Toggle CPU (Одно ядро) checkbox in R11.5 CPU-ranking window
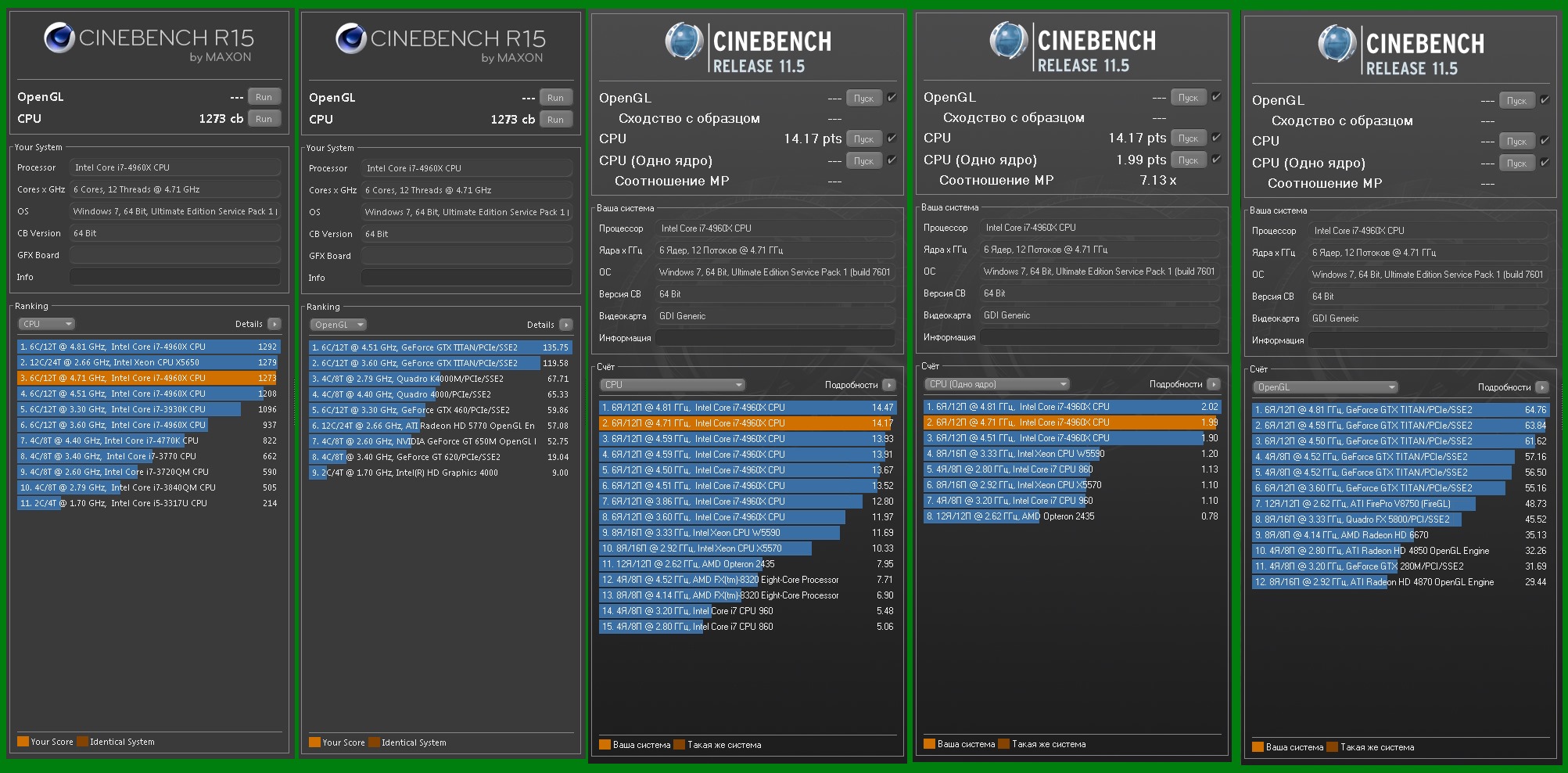The height and width of the screenshot is (773, 1568). pos(892,160)
